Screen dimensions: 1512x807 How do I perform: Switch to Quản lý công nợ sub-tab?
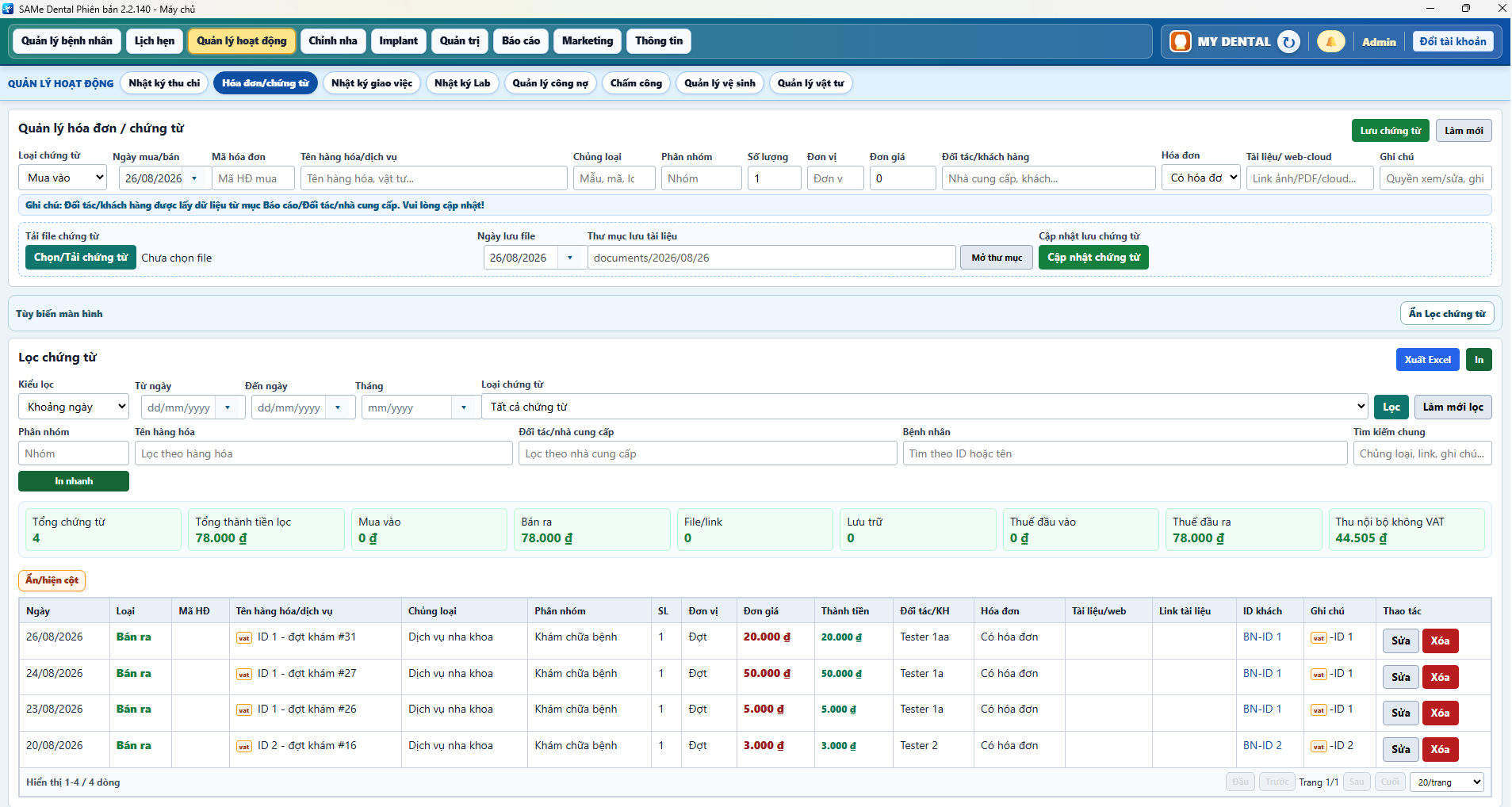(x=550, y=83)
